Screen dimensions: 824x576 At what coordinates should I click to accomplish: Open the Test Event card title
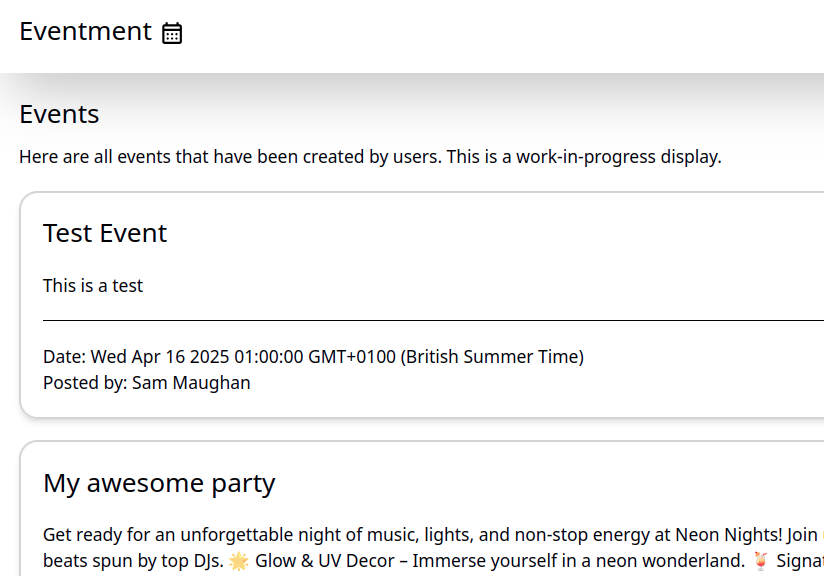pyautogui.click(x=105, y=233)
